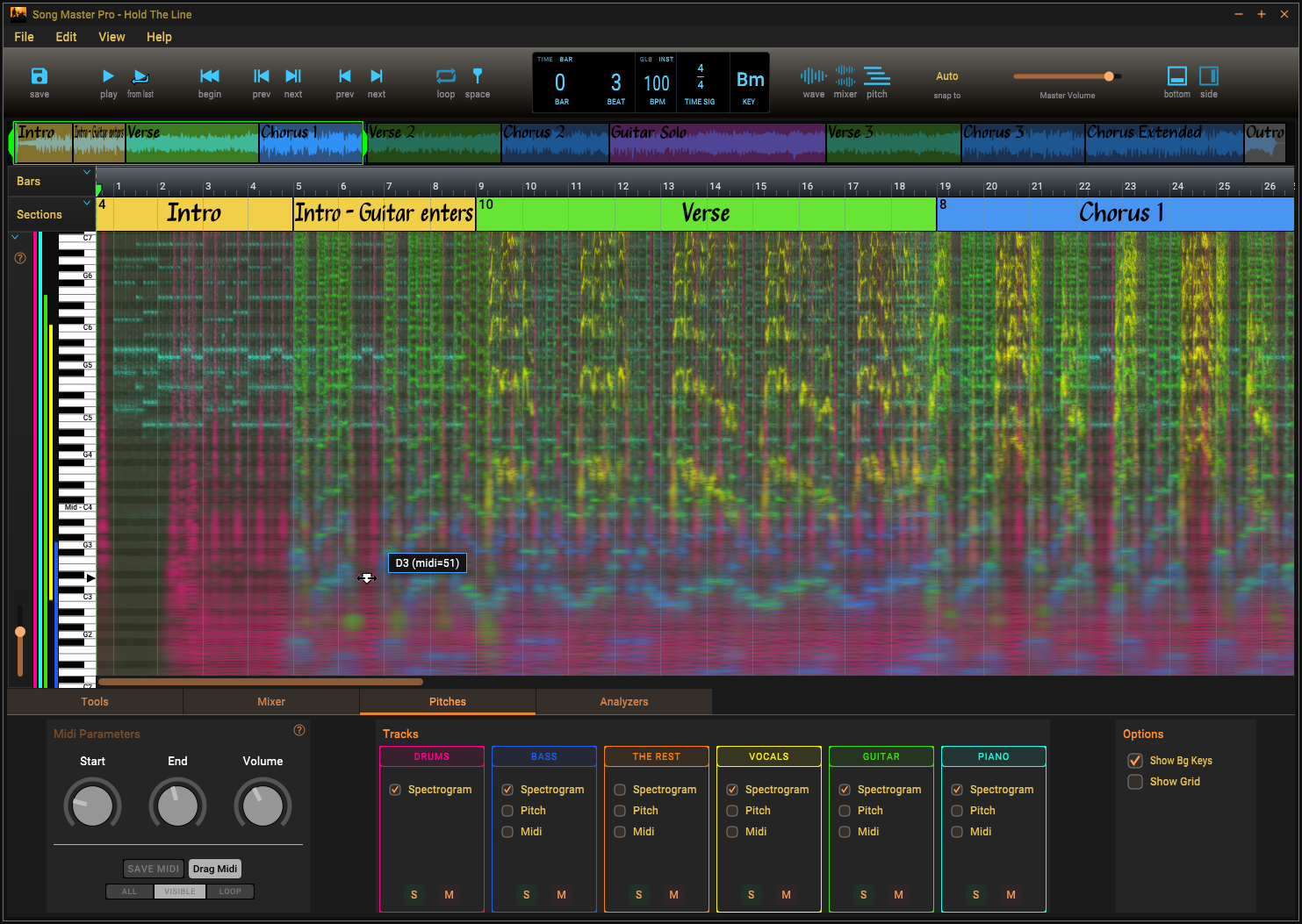Viewport: 1302px width, 924px height.
Task: Click the loop icon in toolbar
Action: pos(446,76)
